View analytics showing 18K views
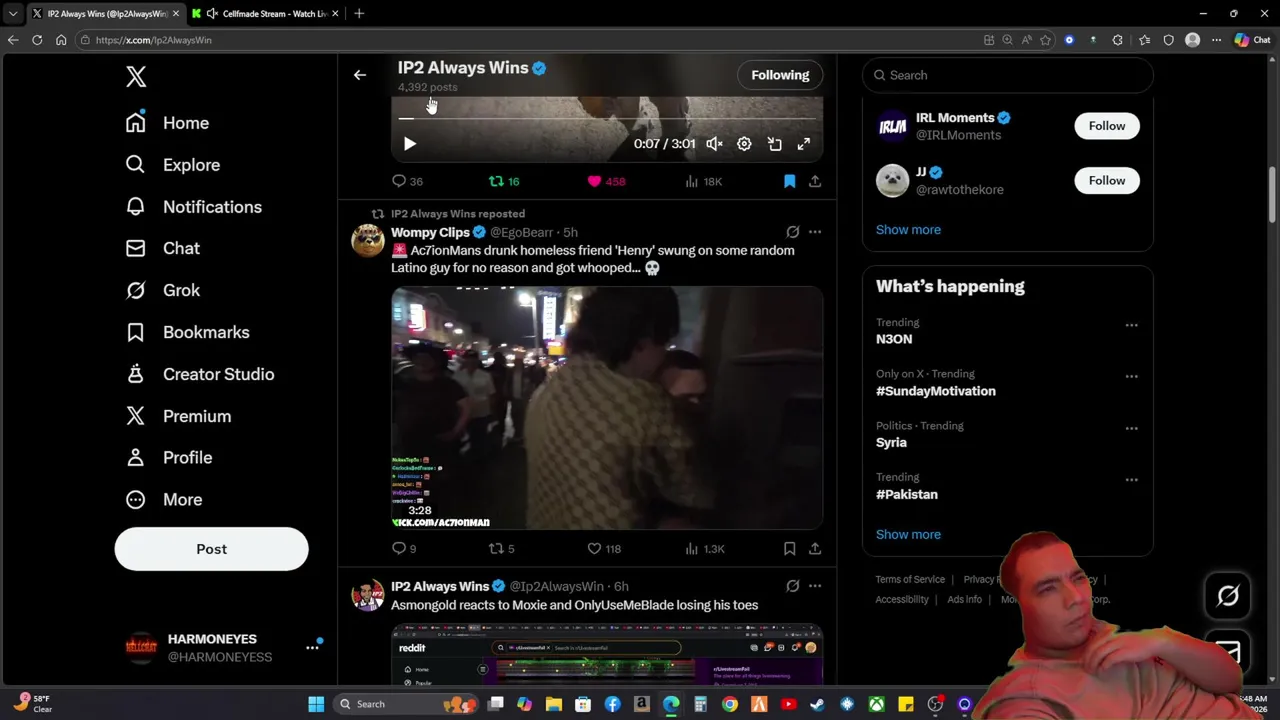This screenshot has width=1280, height=720. (703, 181)
